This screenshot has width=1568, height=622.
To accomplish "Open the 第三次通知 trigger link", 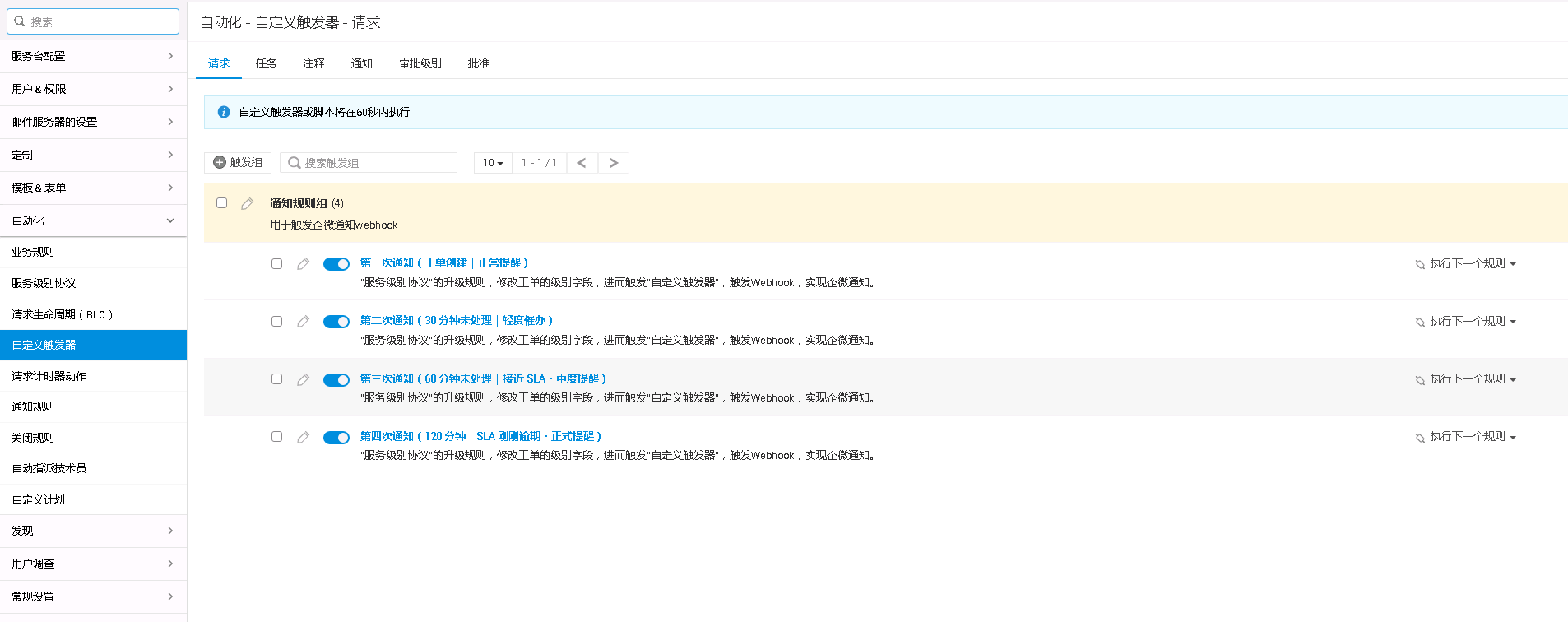I will click(482, 378).
